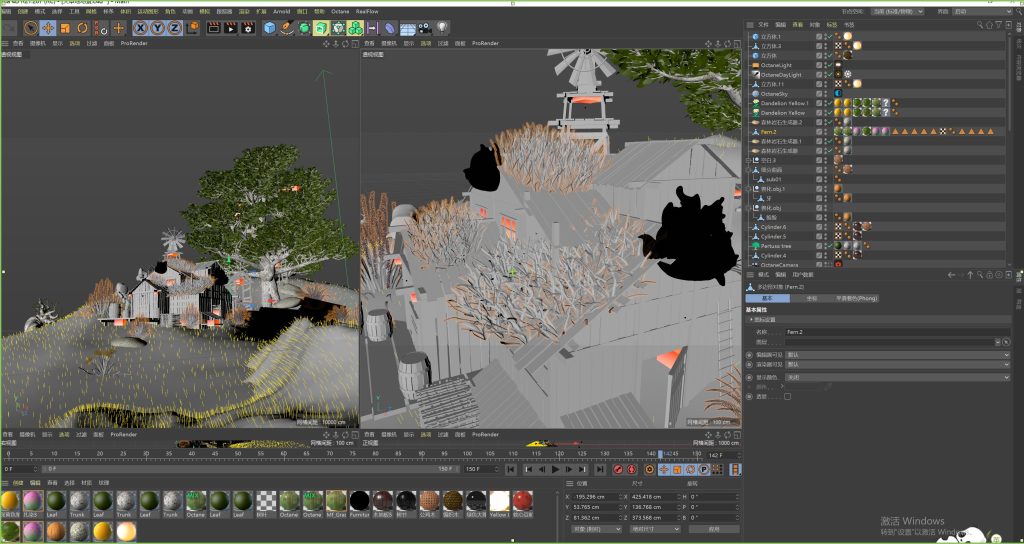Collapse the 空白.3 null object tree
1024x544 pixels.
[750, 160]
